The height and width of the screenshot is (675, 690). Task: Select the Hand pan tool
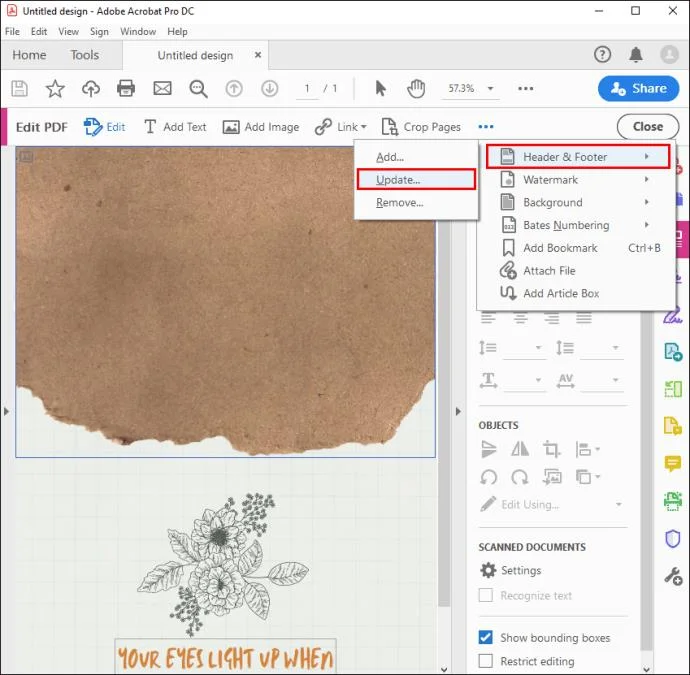[x=416, y=88]
